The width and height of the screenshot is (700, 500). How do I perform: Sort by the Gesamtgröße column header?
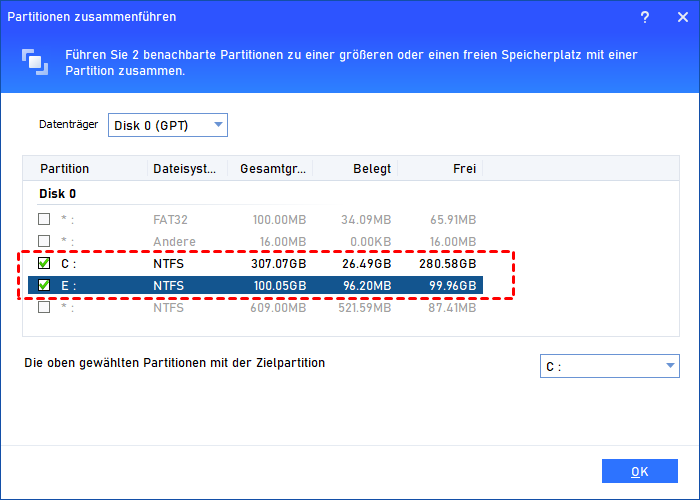pyautogui.click(x=270, y=169)
